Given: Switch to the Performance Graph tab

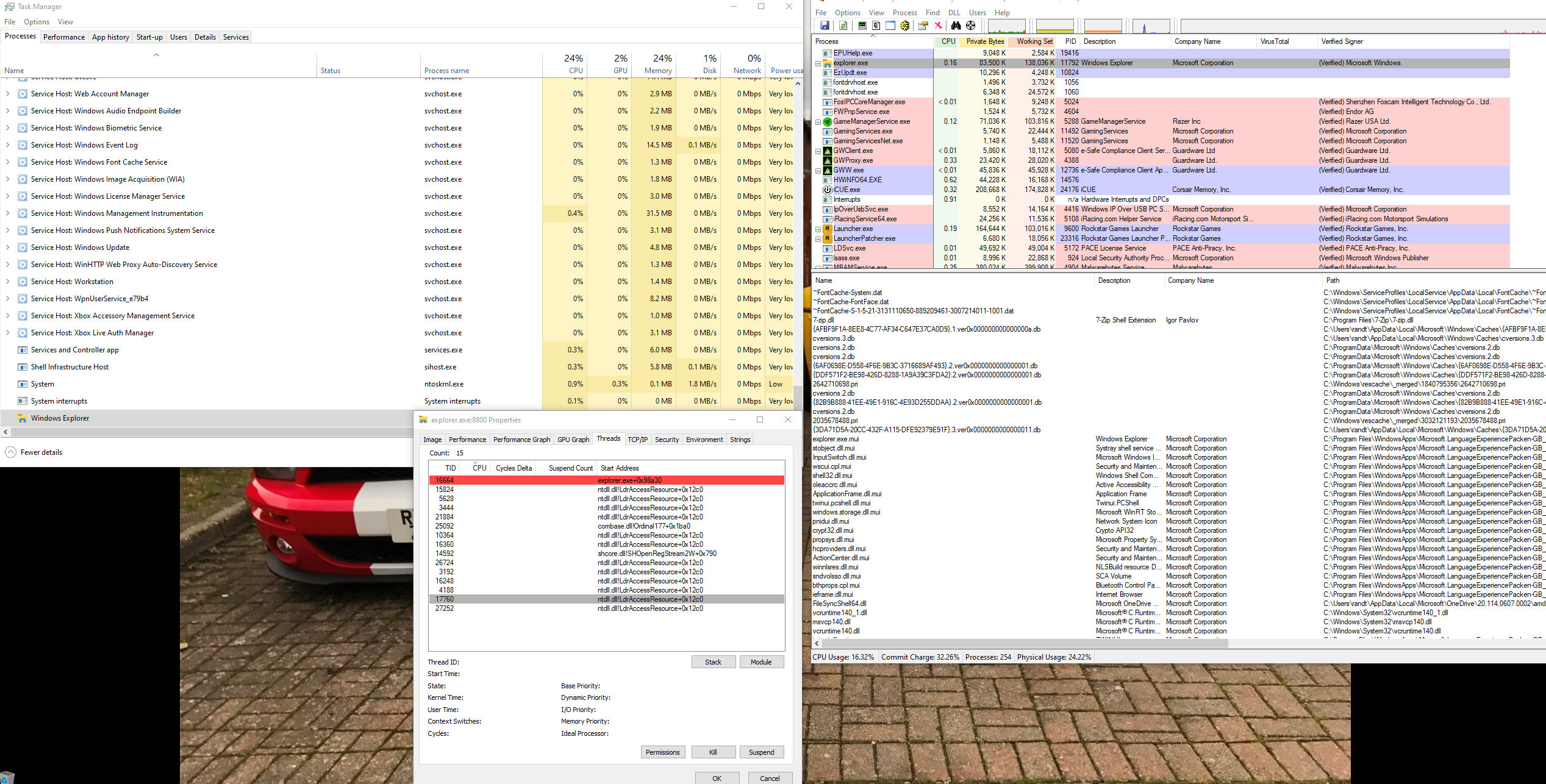Looking at the screenshot, I should coord(521,440).
